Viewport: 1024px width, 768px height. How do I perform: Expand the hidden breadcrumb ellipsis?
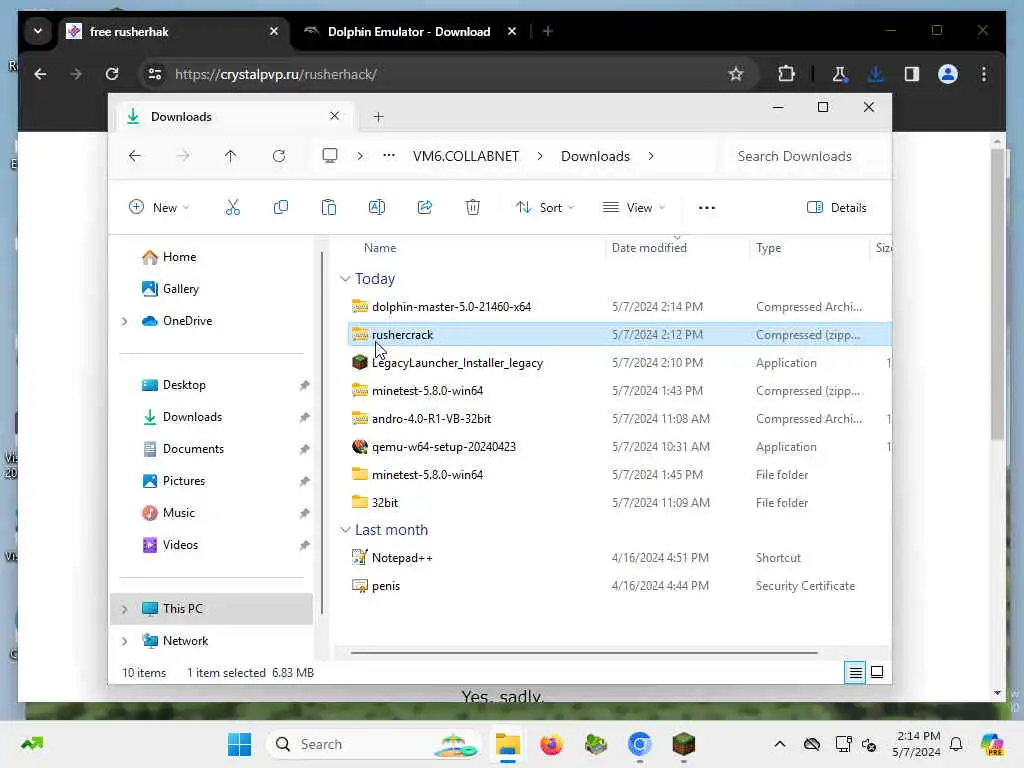[389, 156]
